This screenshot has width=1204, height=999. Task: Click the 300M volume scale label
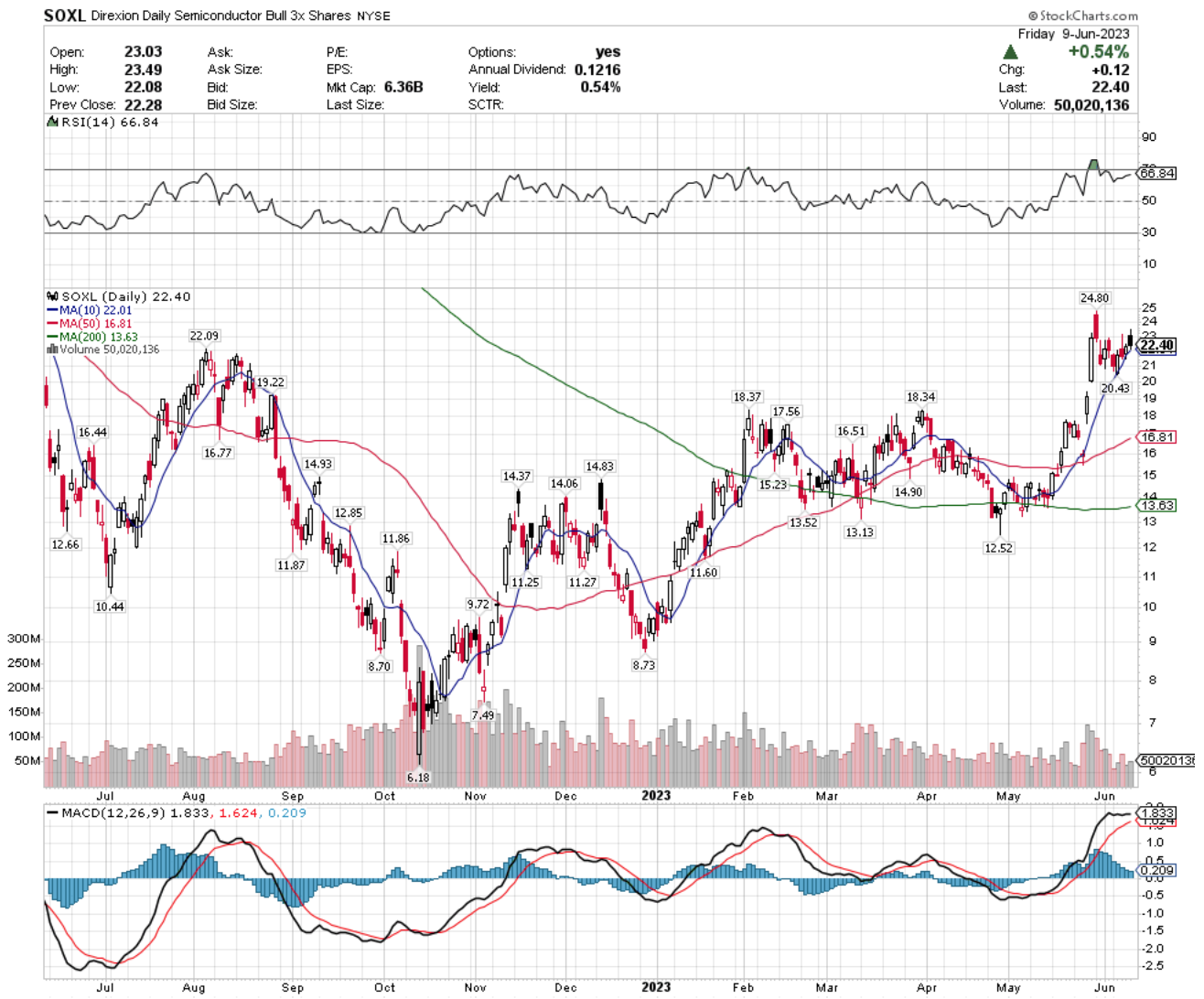[x=23, y=639]
